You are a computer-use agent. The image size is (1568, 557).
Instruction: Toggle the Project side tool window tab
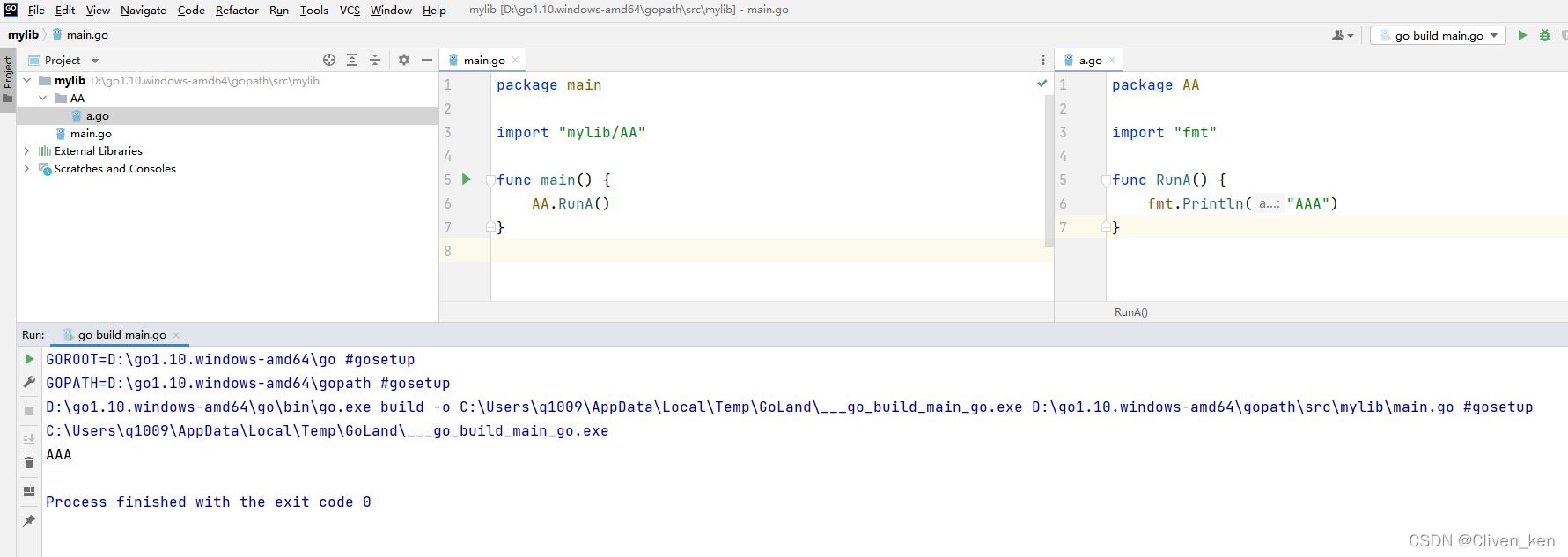[8, 78]
